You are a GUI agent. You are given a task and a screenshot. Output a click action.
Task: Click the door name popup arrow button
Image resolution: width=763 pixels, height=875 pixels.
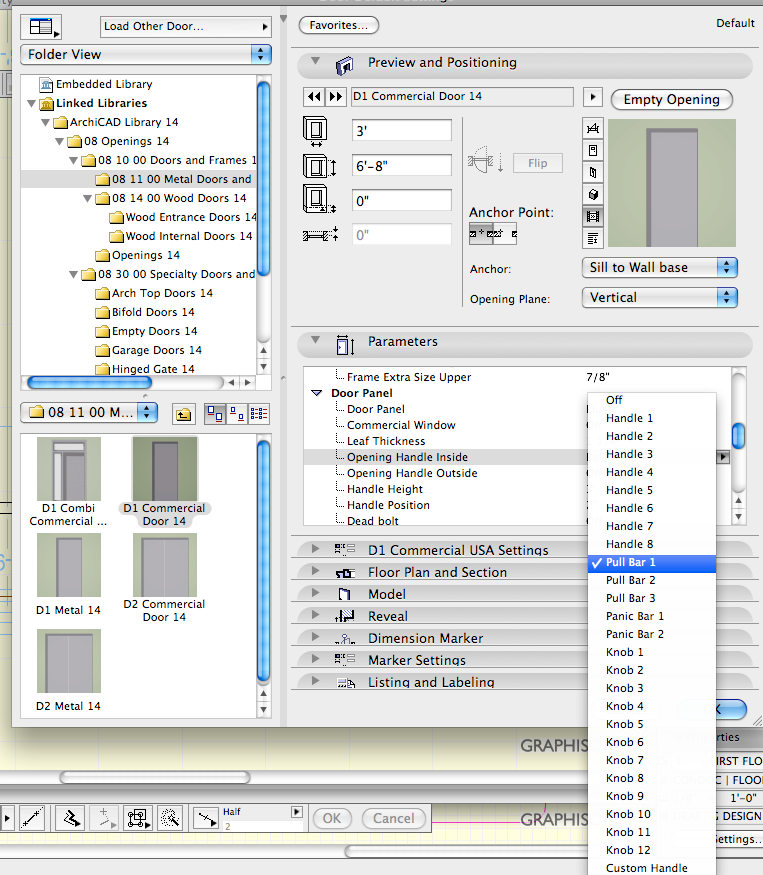coord(593,97)
